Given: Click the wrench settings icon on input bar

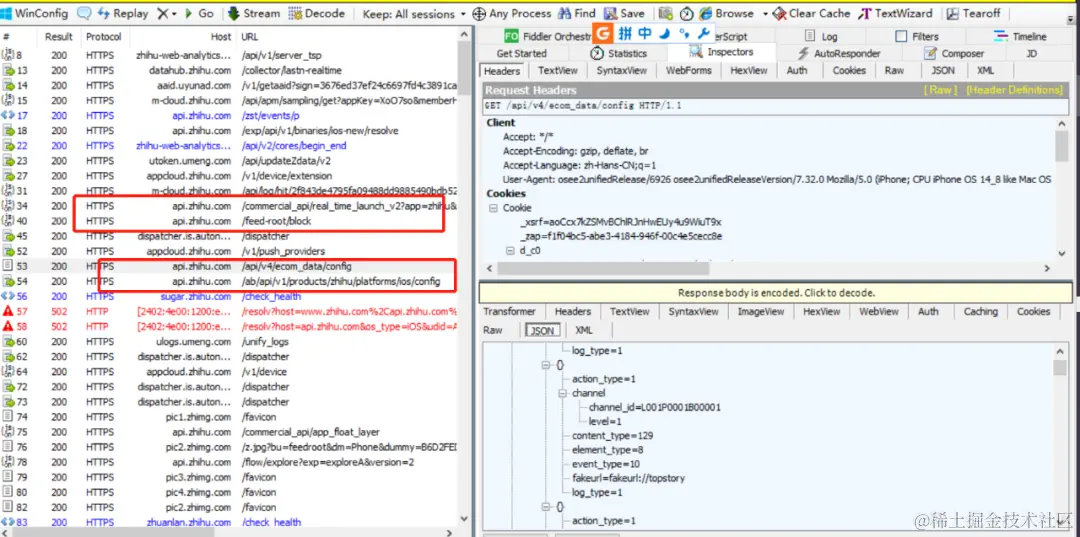Looking at the screenshot, I should click(x=703, y=32).
